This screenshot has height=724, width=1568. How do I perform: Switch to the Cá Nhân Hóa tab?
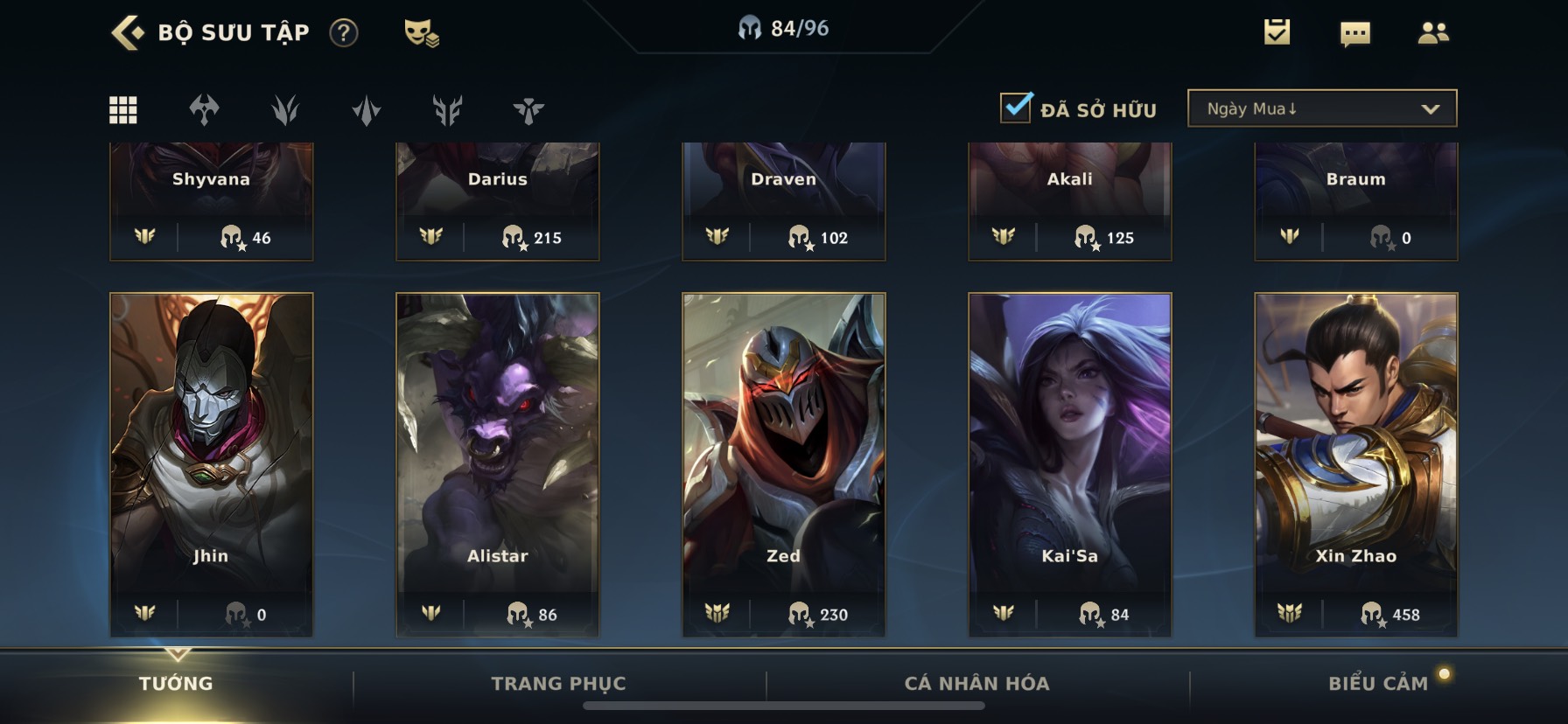[x=977, y=684]
